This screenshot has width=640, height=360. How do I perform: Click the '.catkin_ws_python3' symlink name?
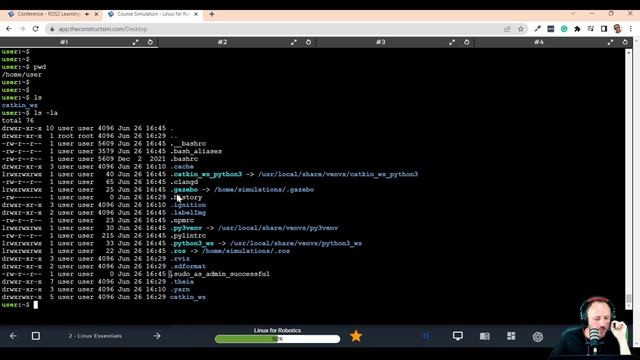206,174
